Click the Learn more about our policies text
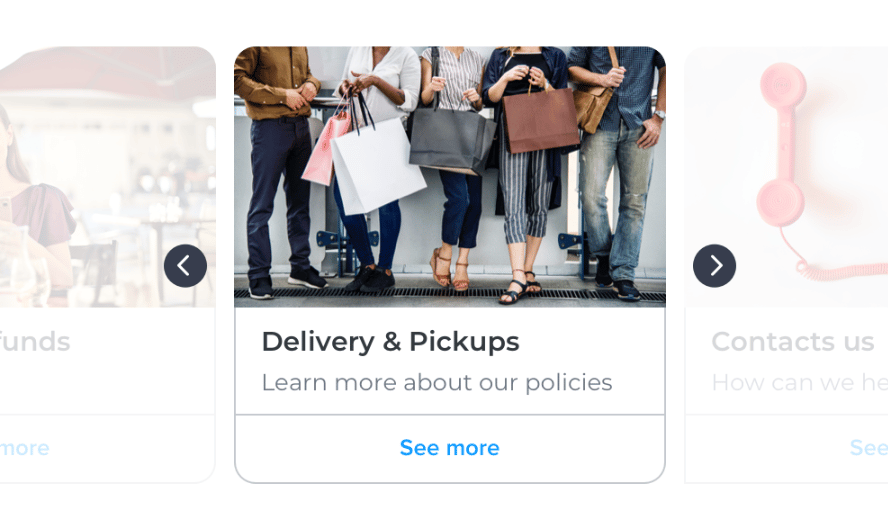 (437, 383)
